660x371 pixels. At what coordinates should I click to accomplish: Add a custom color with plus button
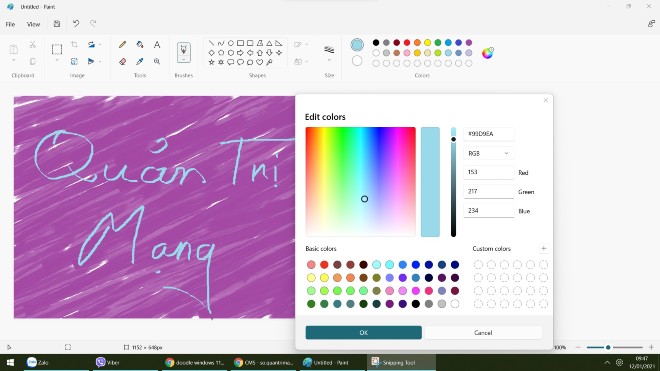[543, 248]
